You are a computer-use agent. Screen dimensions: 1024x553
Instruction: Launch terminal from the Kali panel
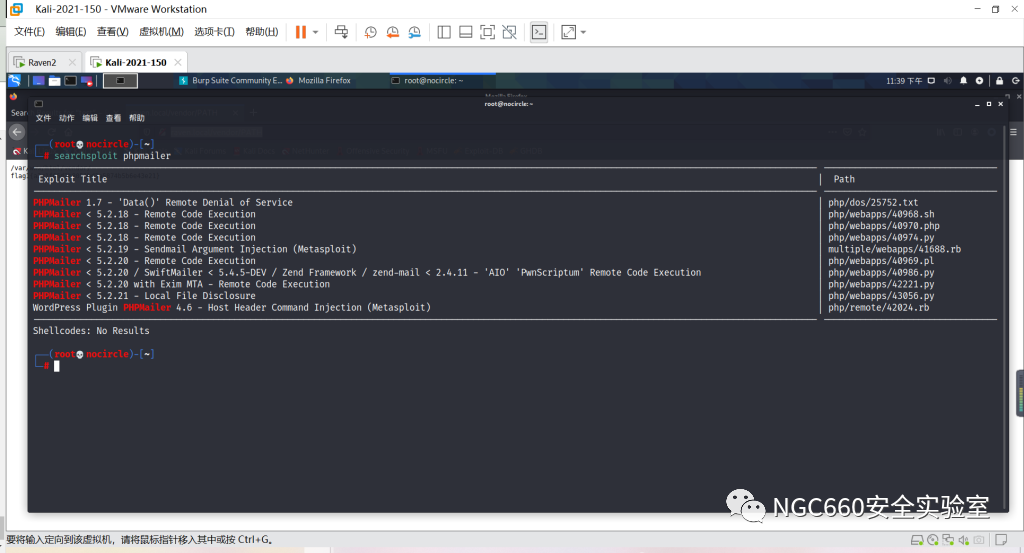tap(70, 80)
